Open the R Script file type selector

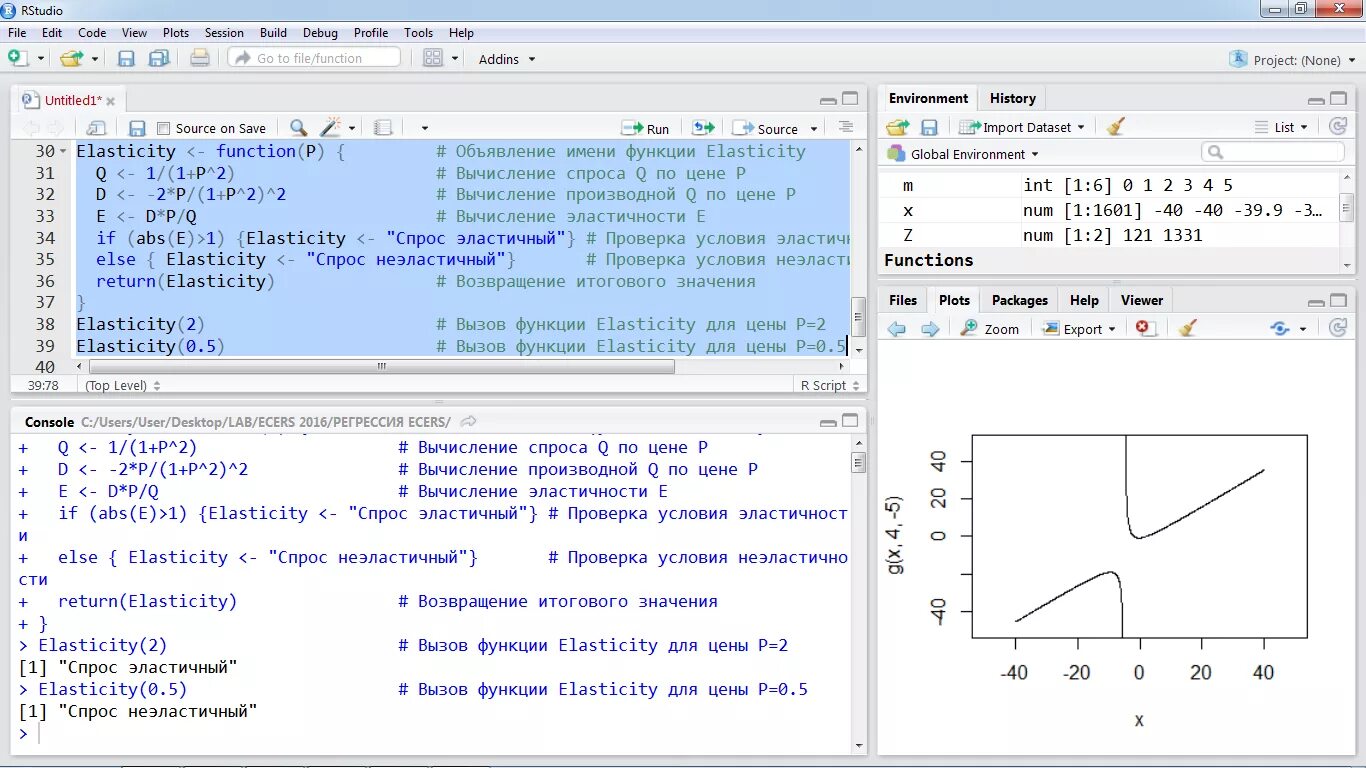click(829, 385)
